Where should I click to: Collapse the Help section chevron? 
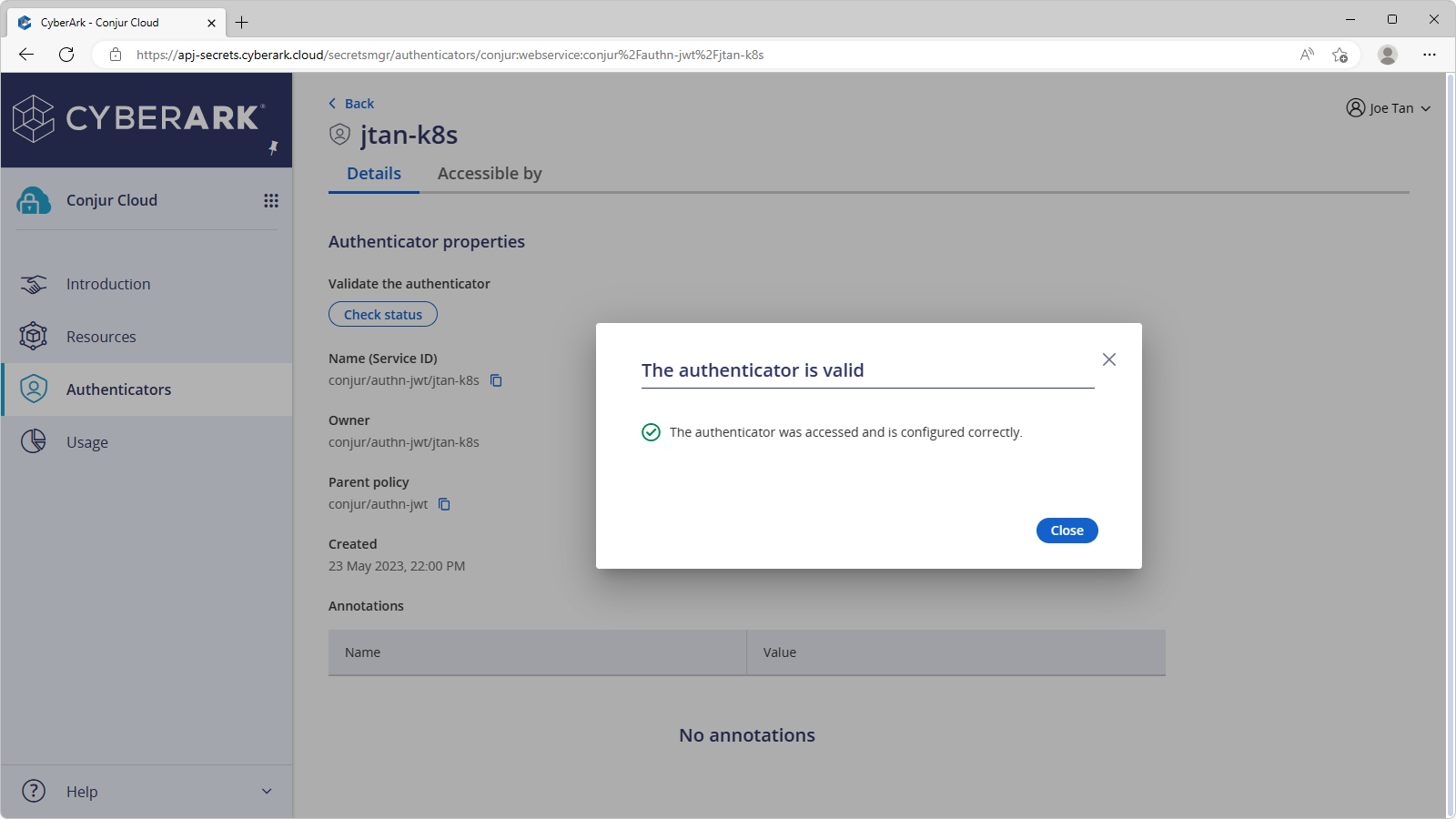coord(266,791)
